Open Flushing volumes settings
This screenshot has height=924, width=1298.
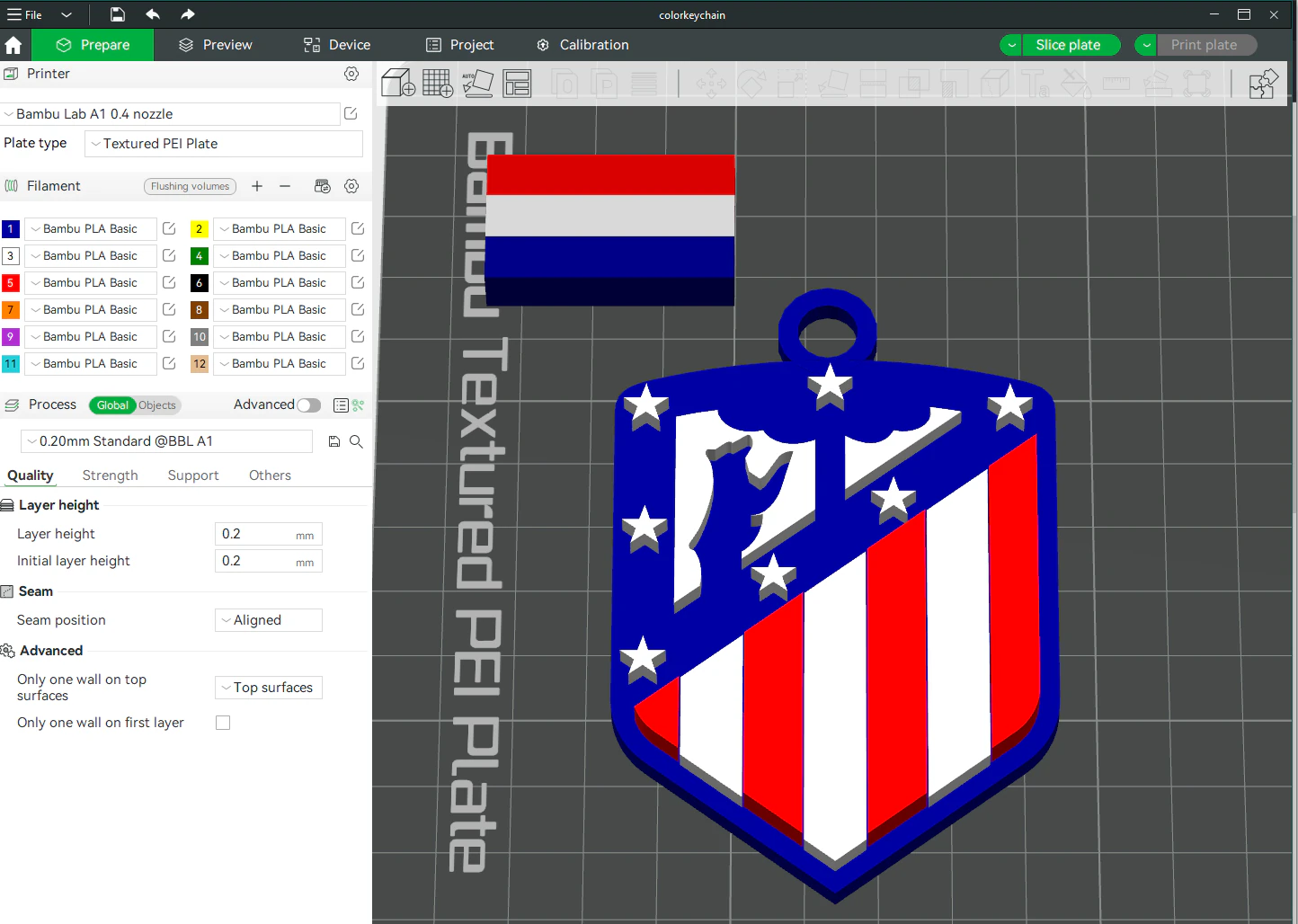pos(191,186)
